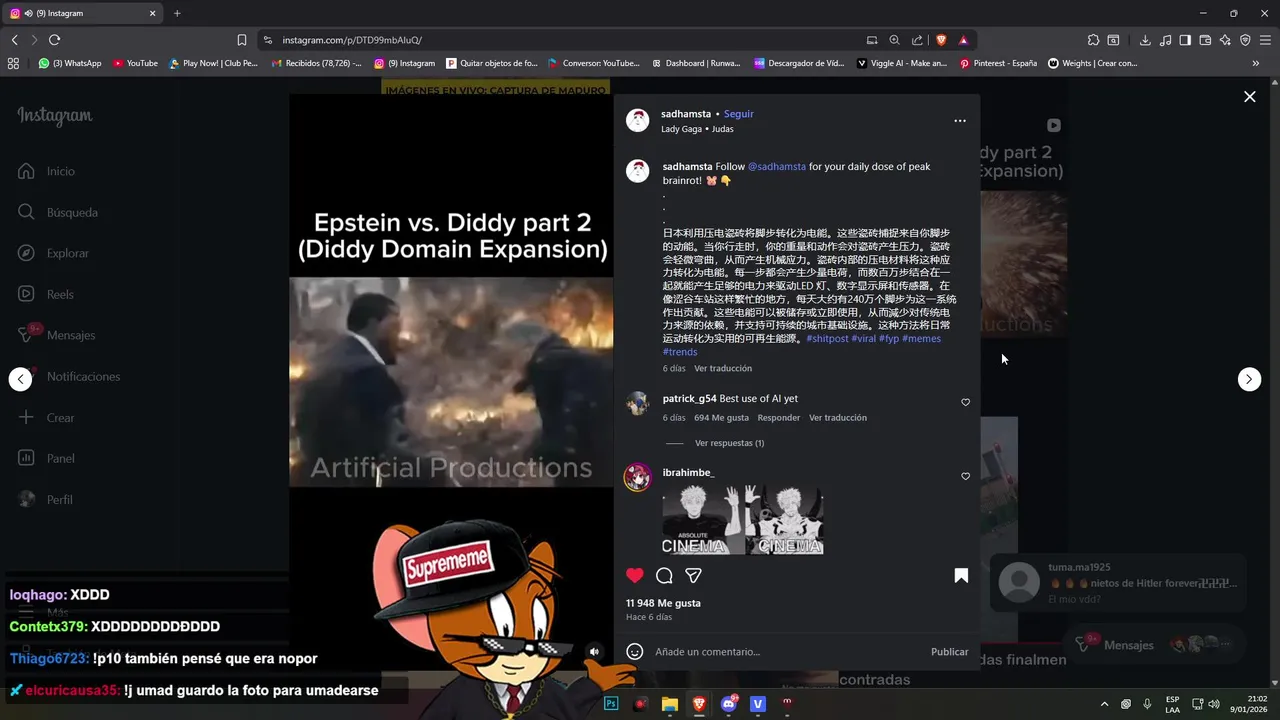Open File Explorer from the taskbar

[670, 704]
